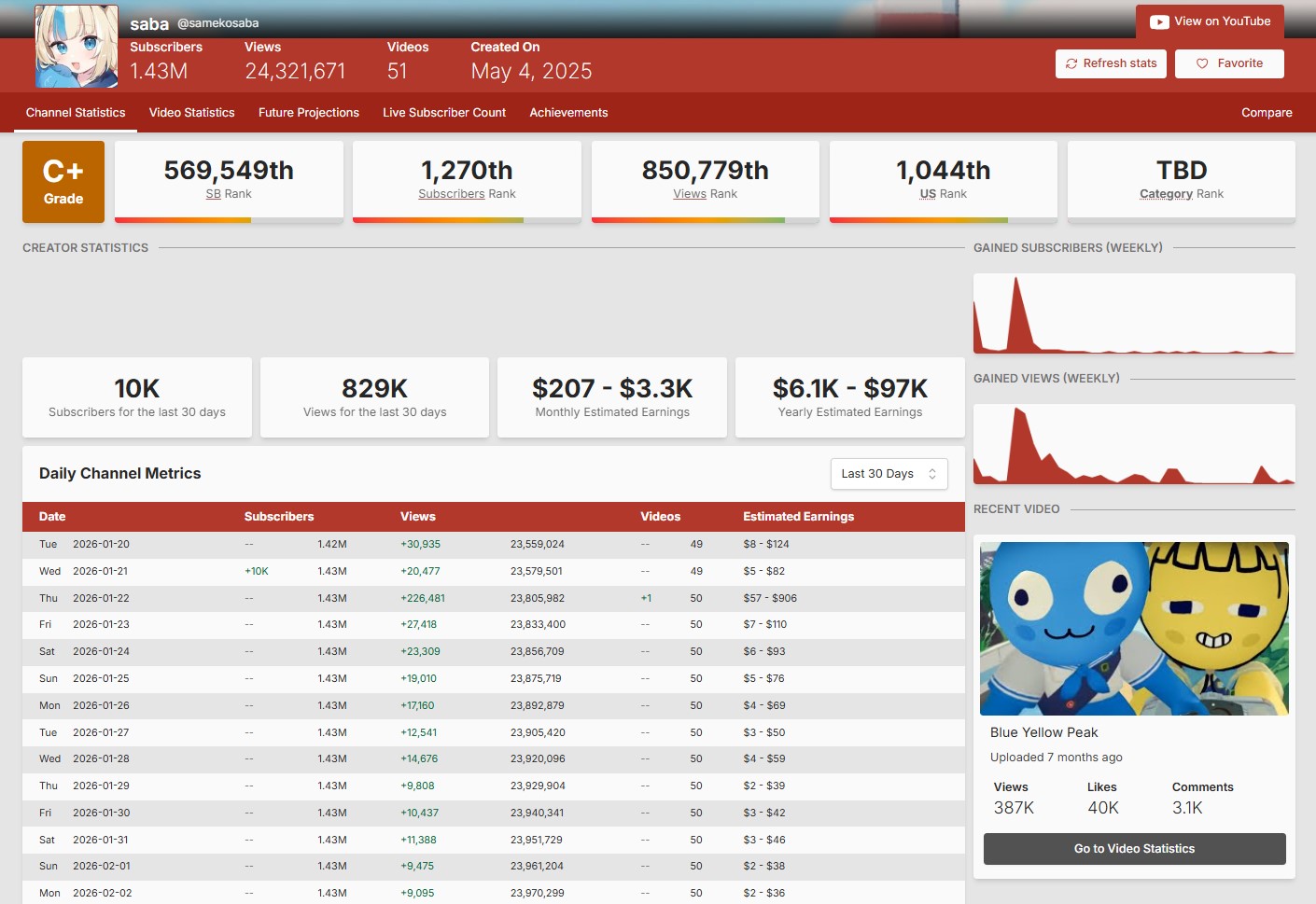This screenshot has width=1316, height=904.
Task: Click the heart Favorite icon
Action: tap(1202, 63)
